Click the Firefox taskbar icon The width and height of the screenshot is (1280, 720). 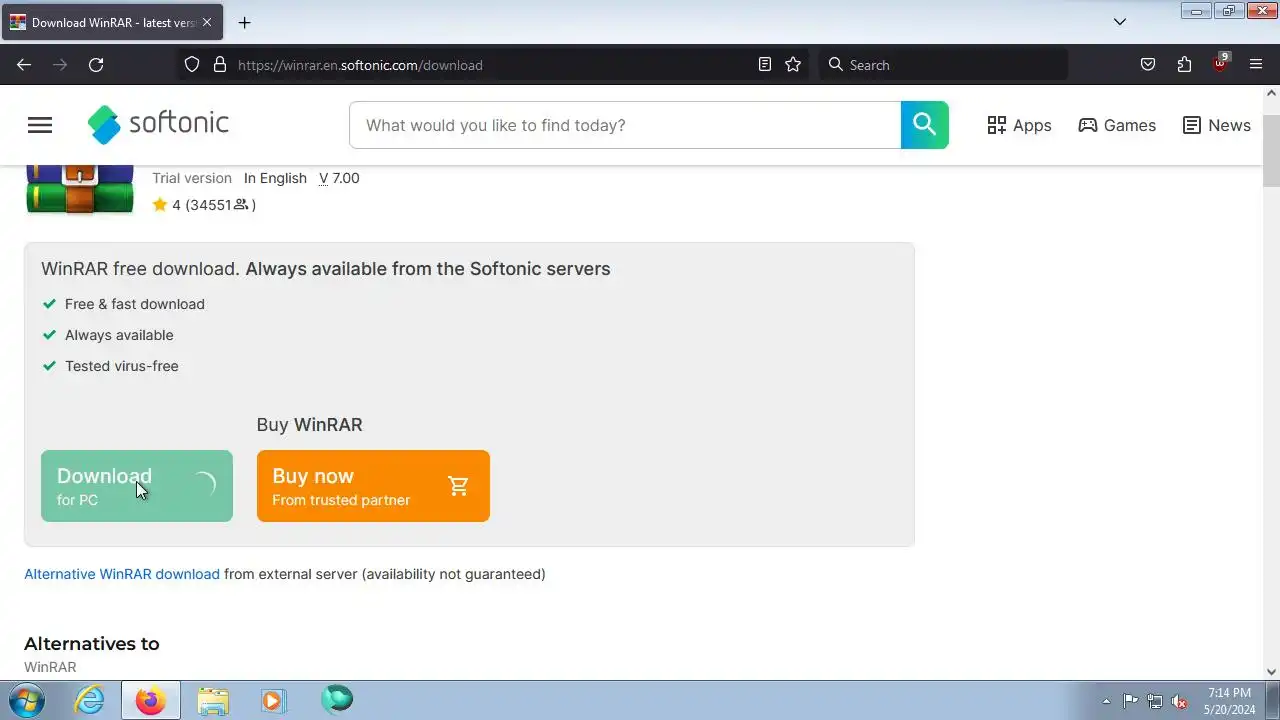coord(151,700)
